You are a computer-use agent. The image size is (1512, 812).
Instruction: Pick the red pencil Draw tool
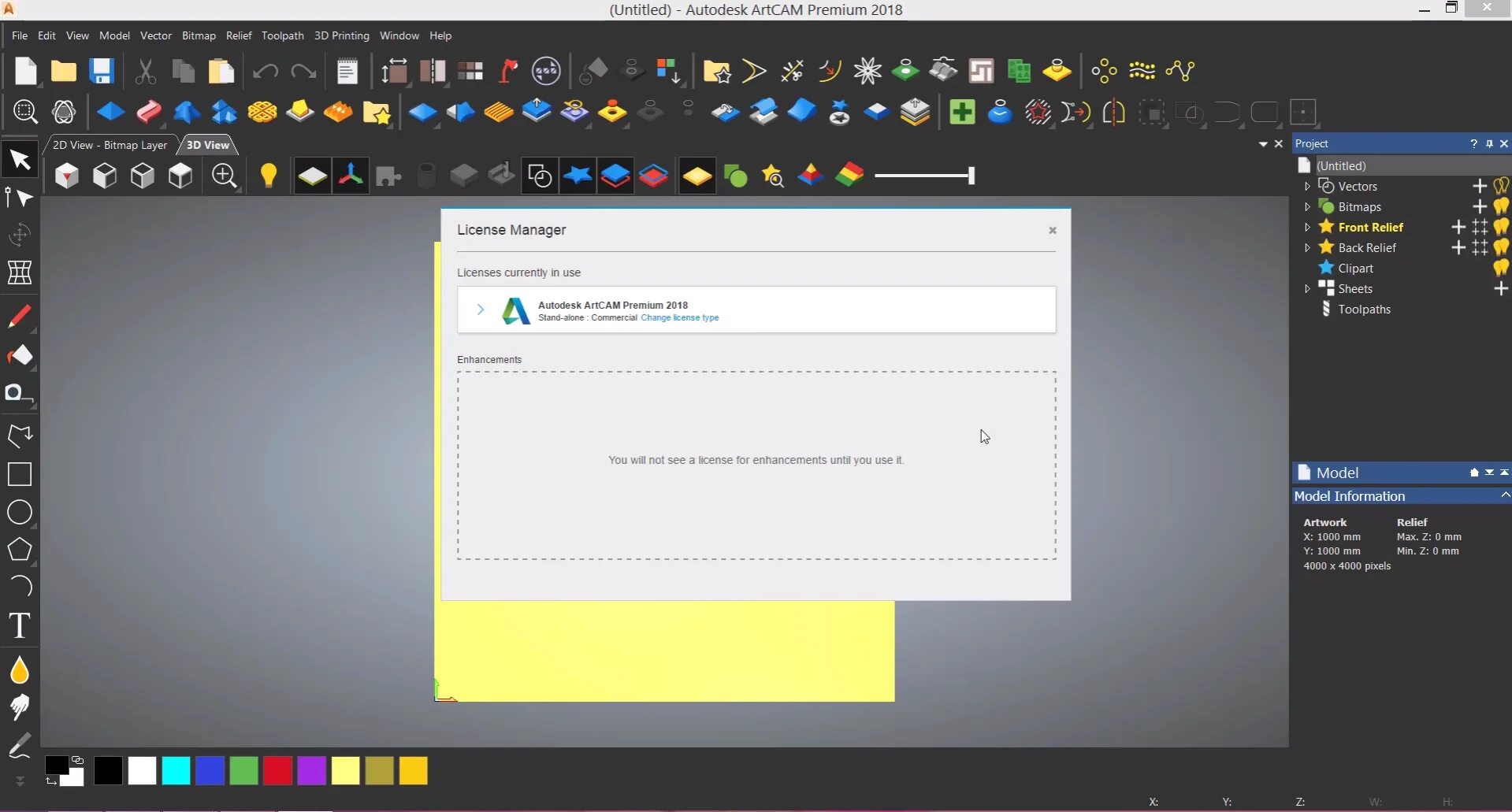tap(20, 317)
